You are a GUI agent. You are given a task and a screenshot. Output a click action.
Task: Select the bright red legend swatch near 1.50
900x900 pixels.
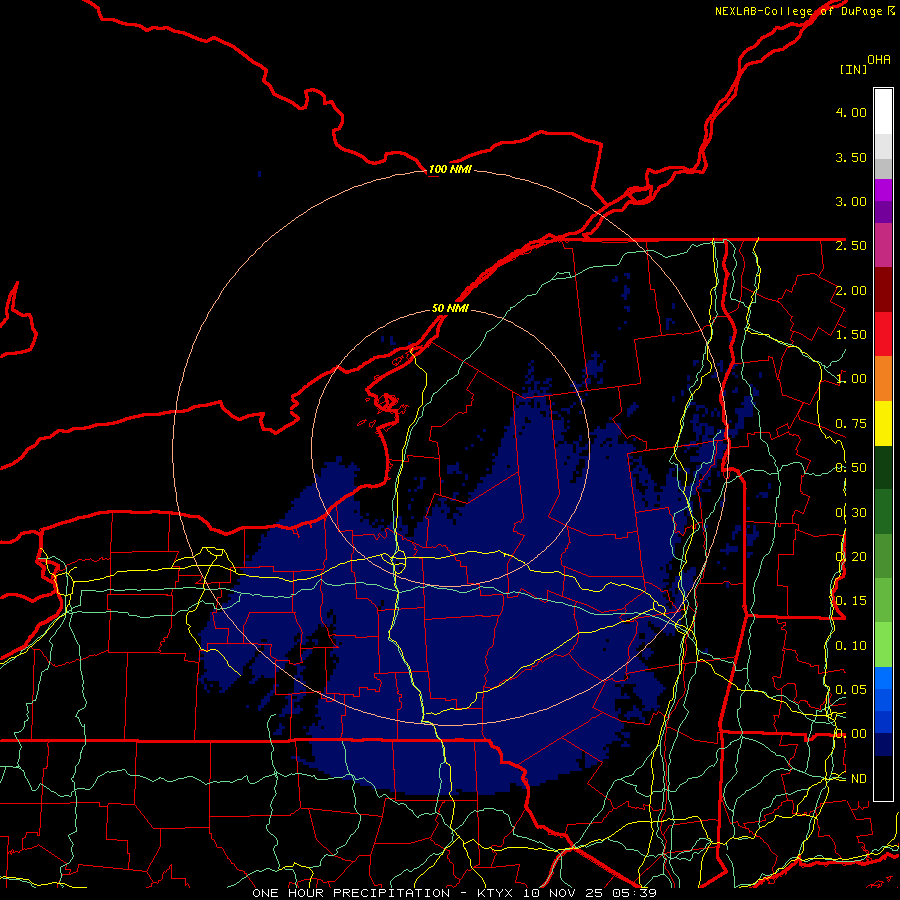pos(883,334)
